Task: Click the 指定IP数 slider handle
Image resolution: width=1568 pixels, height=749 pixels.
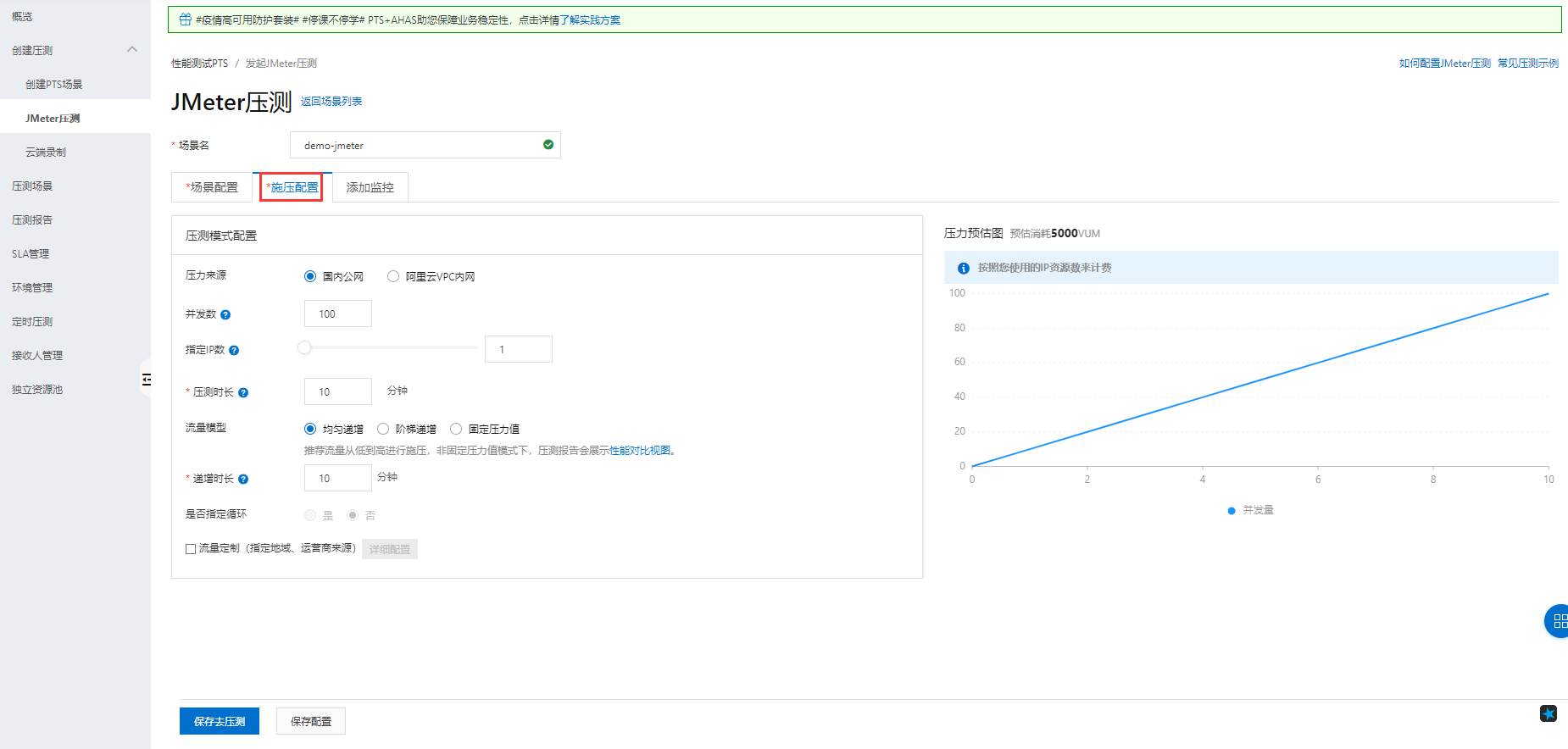Action: 304,347
